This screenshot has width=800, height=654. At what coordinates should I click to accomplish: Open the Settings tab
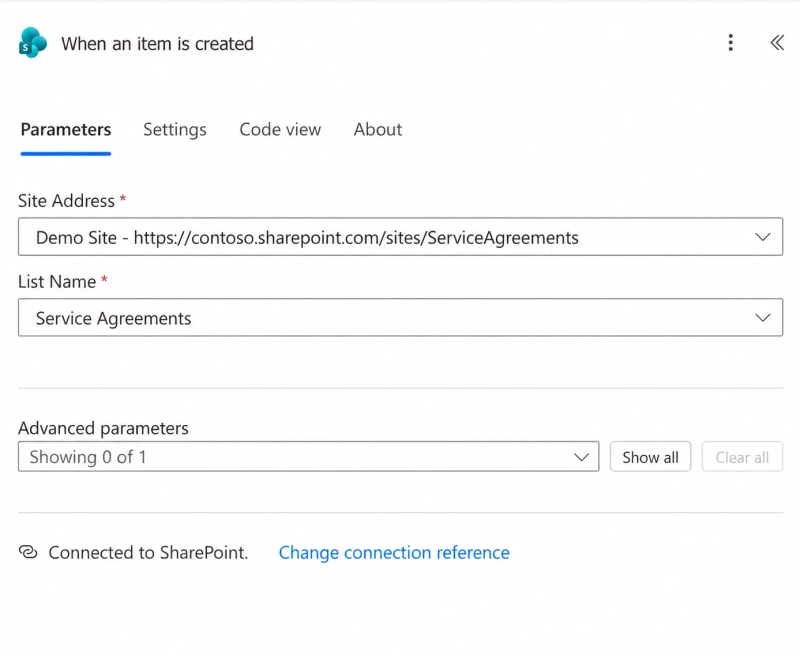click(174, 130)
